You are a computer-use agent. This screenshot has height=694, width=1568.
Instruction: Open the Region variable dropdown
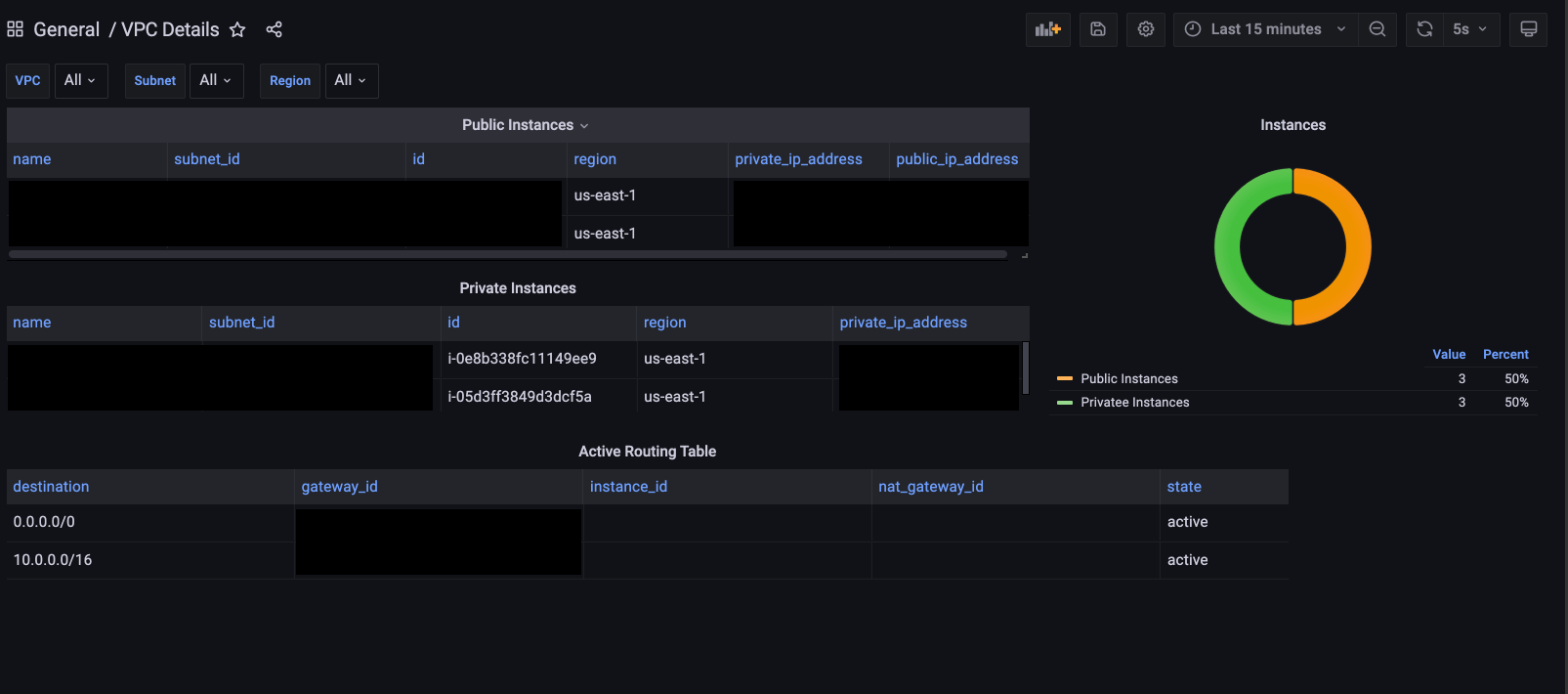(350, 80)
